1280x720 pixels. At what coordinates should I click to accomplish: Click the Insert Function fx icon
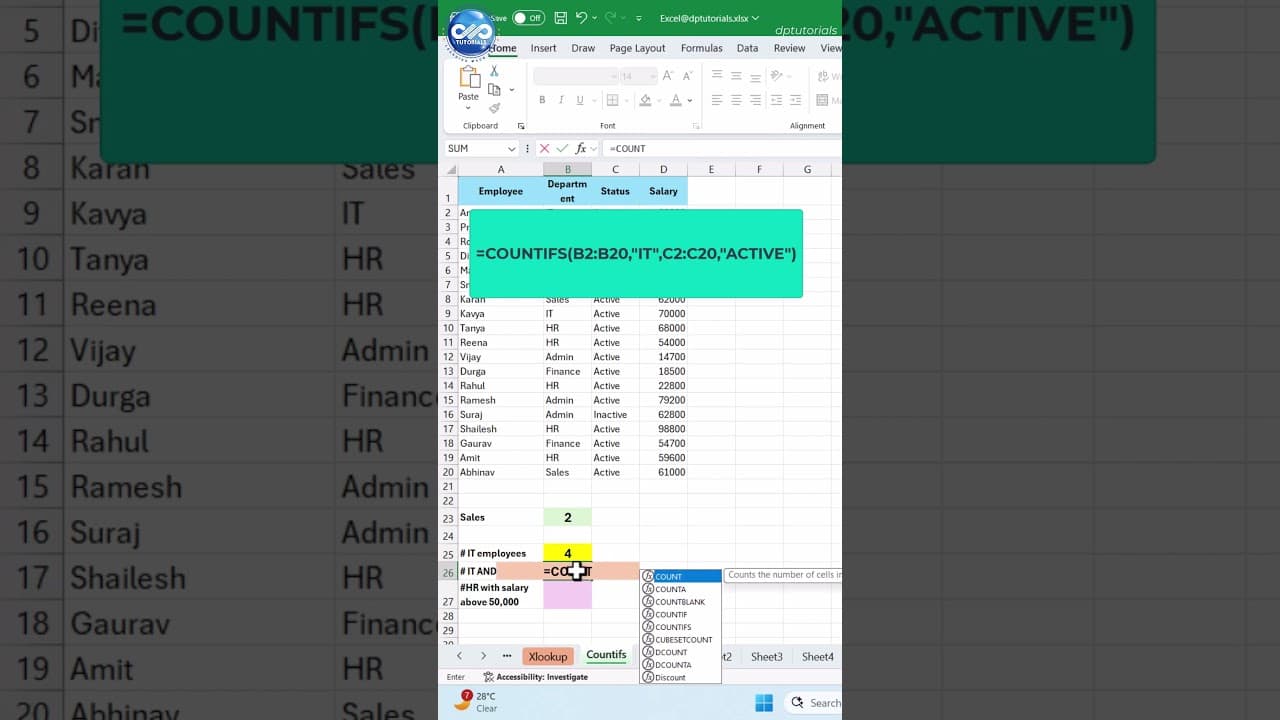pyautogui.click(x=581, y=148)
